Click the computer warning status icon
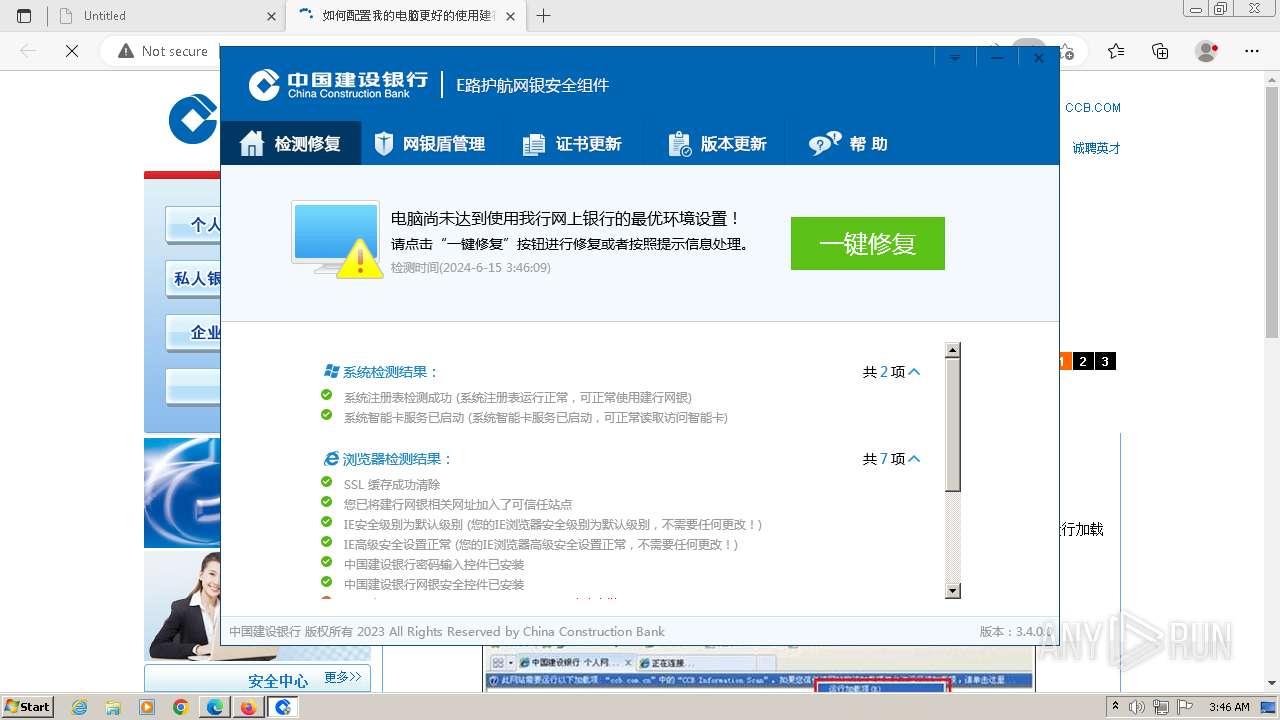The height and width of the screenshot is (720, 1280). (x=337, y=238)
